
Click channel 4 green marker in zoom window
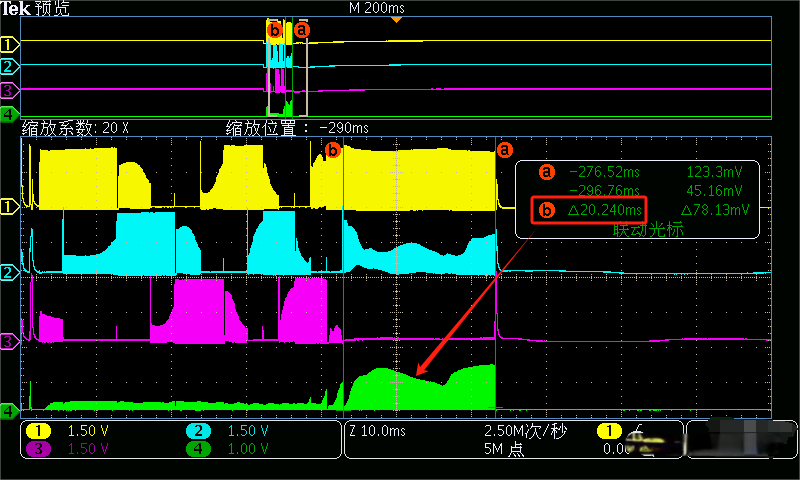[9, 411]
